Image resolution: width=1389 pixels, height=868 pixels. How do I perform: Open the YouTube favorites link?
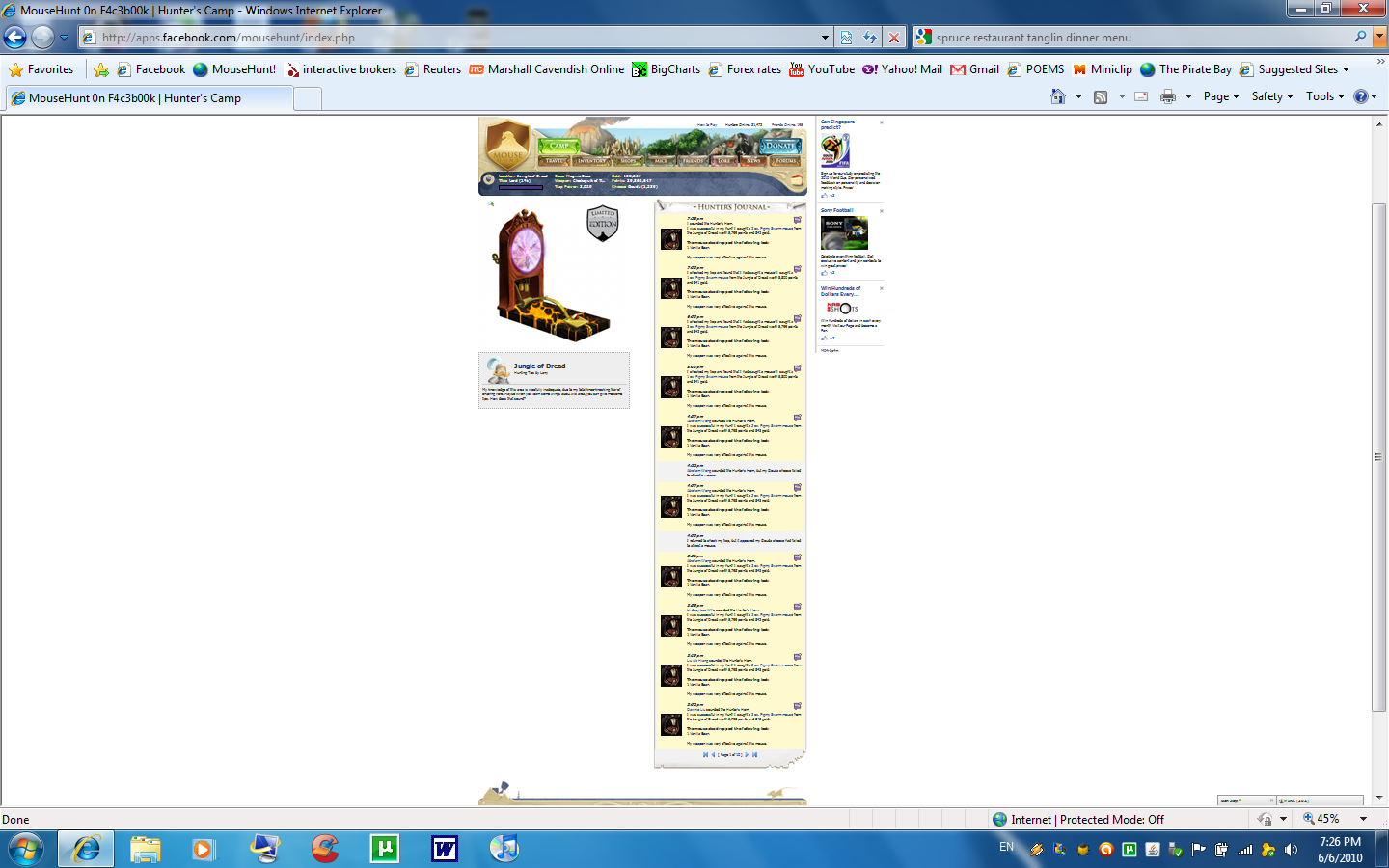point(822,69)
